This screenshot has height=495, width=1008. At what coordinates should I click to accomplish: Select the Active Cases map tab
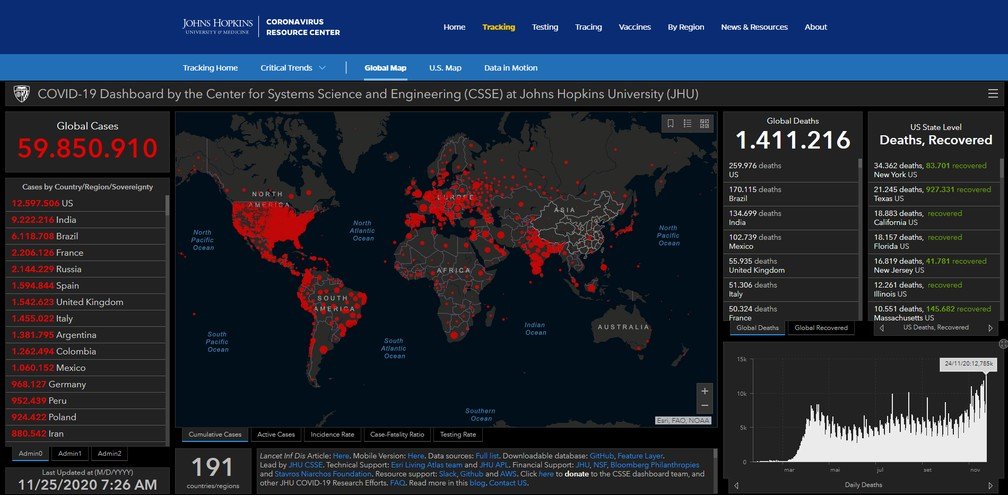coord(276,435)
